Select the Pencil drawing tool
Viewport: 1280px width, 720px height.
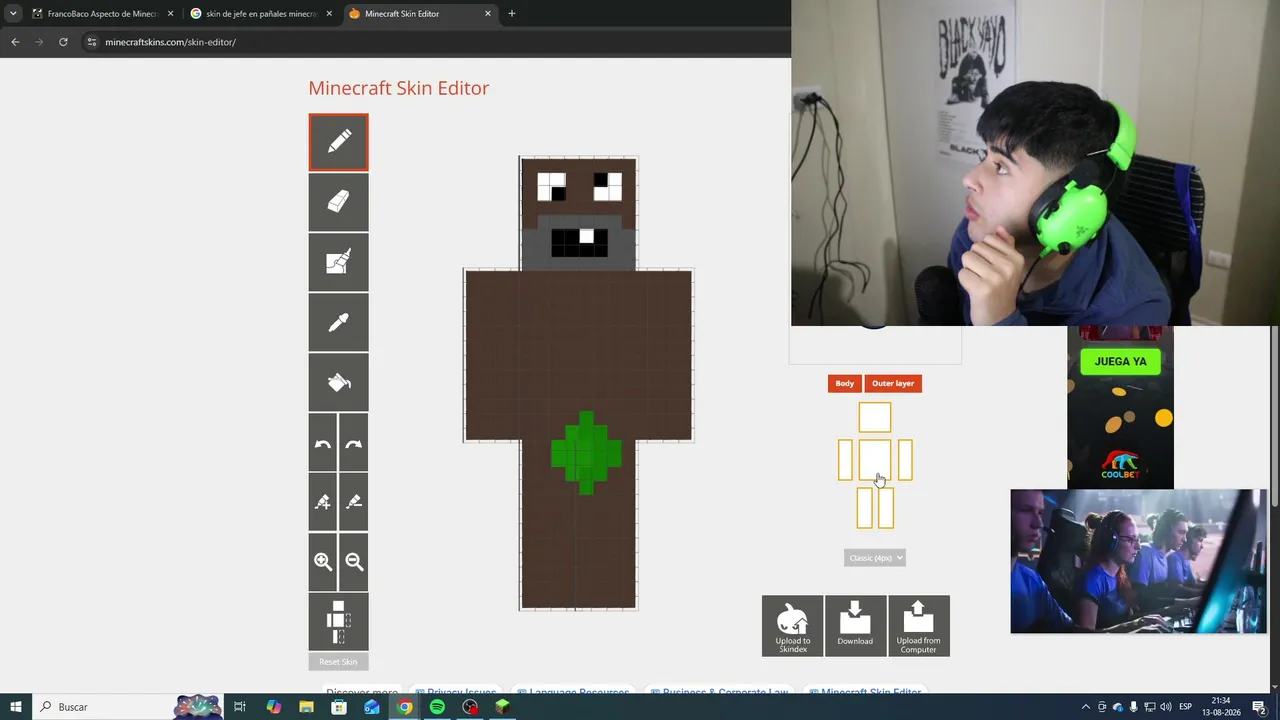[x=338, y=142]
